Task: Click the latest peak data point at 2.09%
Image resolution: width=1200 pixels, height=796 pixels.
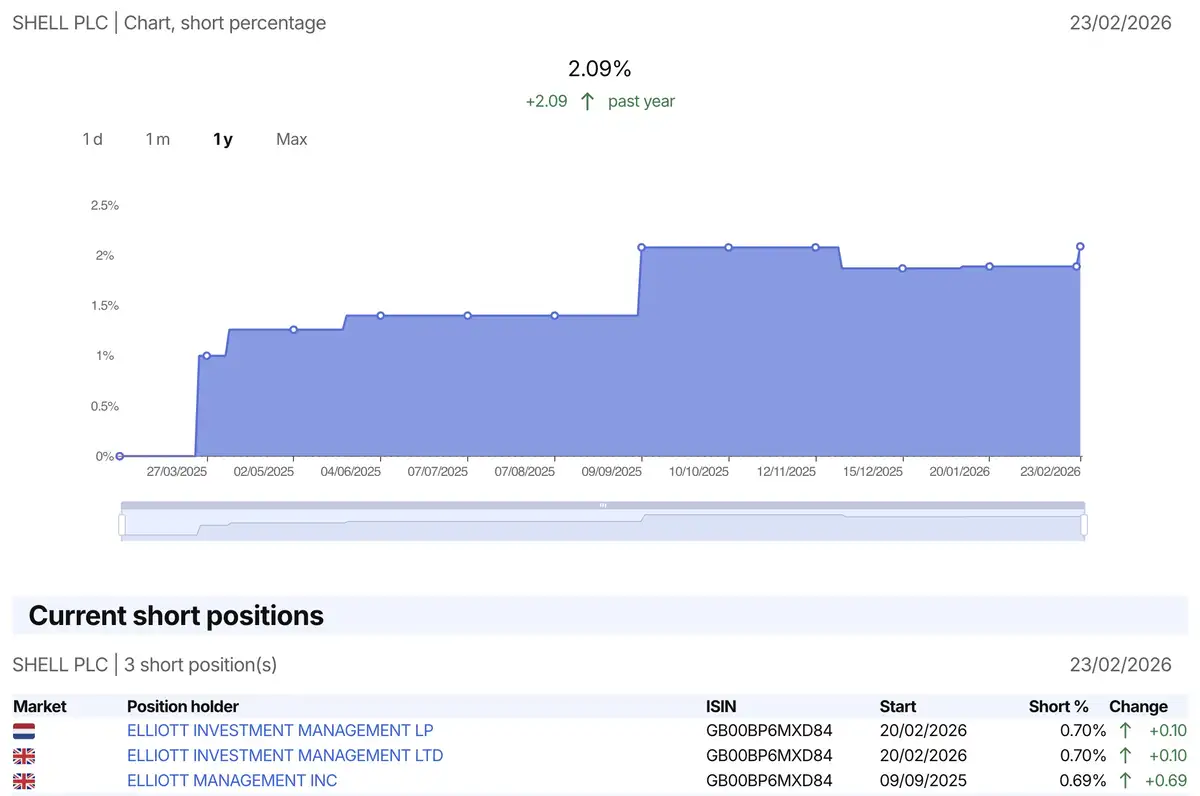Action: [x=1081, y=246]
